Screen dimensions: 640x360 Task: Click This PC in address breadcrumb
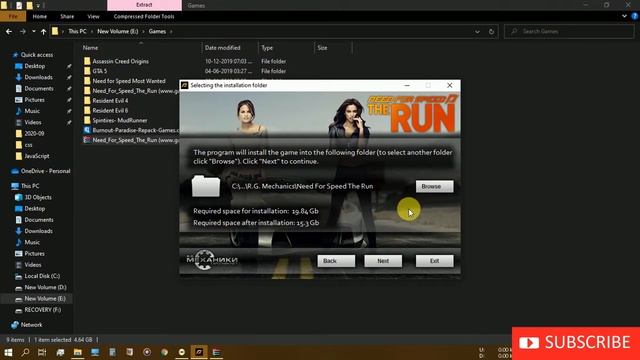[x=77, y=31]
